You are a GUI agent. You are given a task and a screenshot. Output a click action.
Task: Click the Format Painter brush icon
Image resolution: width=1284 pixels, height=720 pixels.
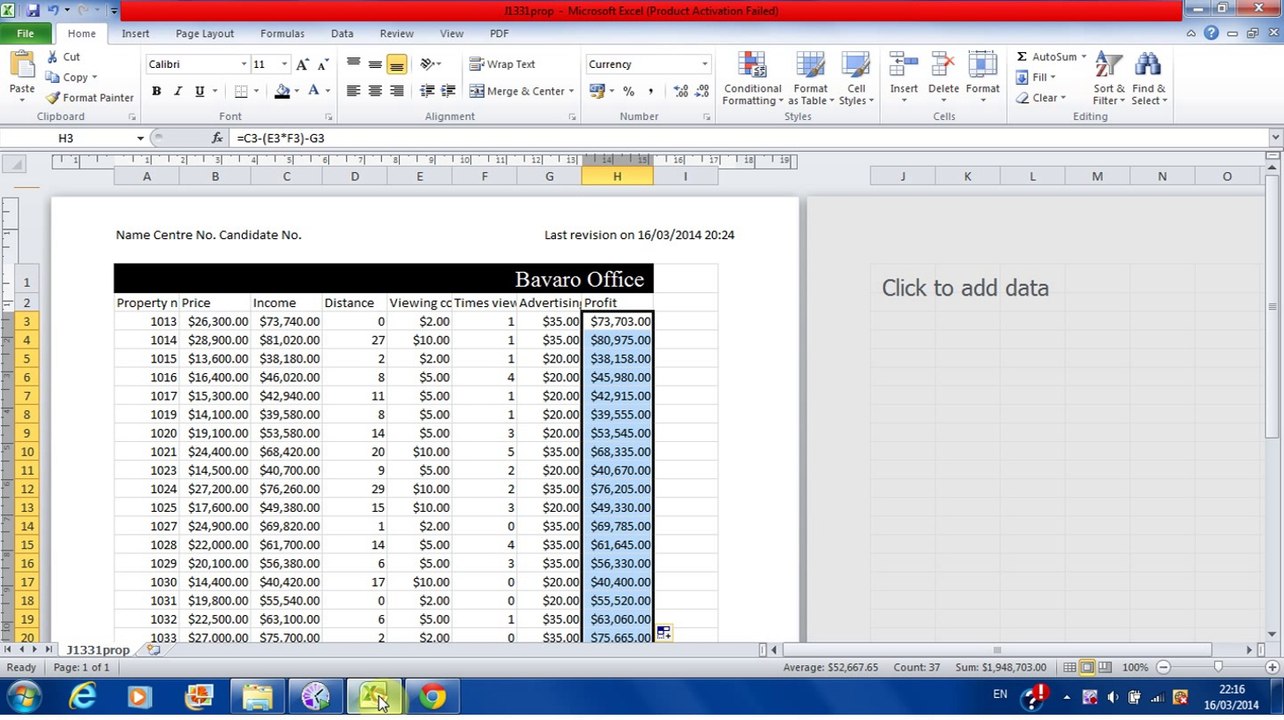click(x=53, y=98)
